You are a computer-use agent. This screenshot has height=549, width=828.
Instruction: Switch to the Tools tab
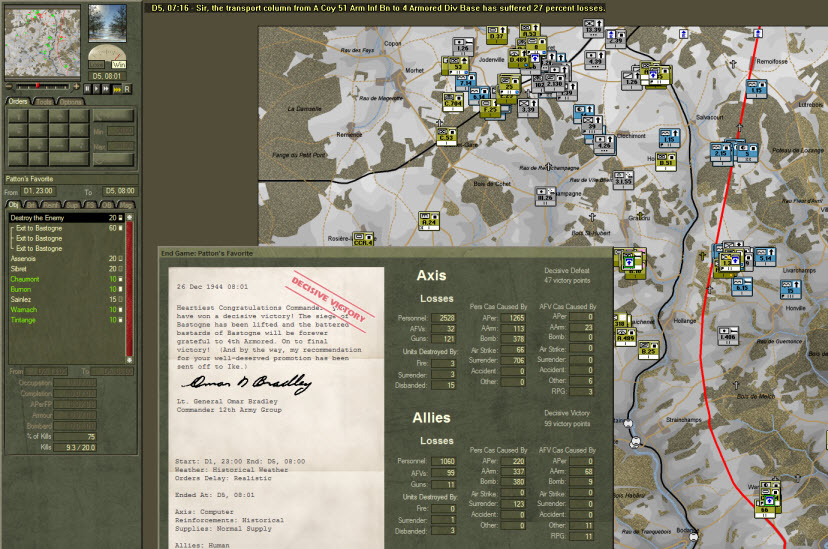pyautogui.click(x=44, y=102)
